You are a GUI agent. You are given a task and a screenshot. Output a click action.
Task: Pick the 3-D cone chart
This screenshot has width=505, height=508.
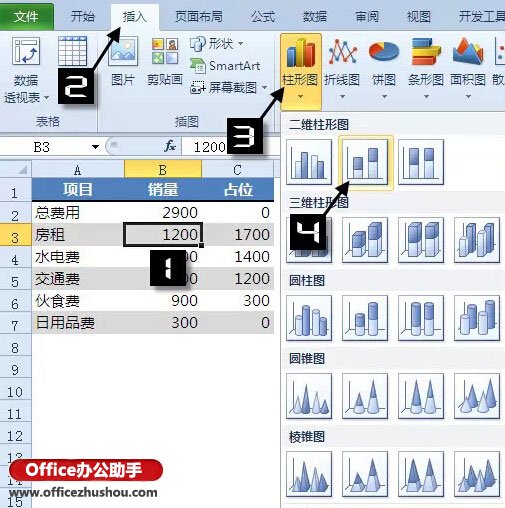coord(477,396)
